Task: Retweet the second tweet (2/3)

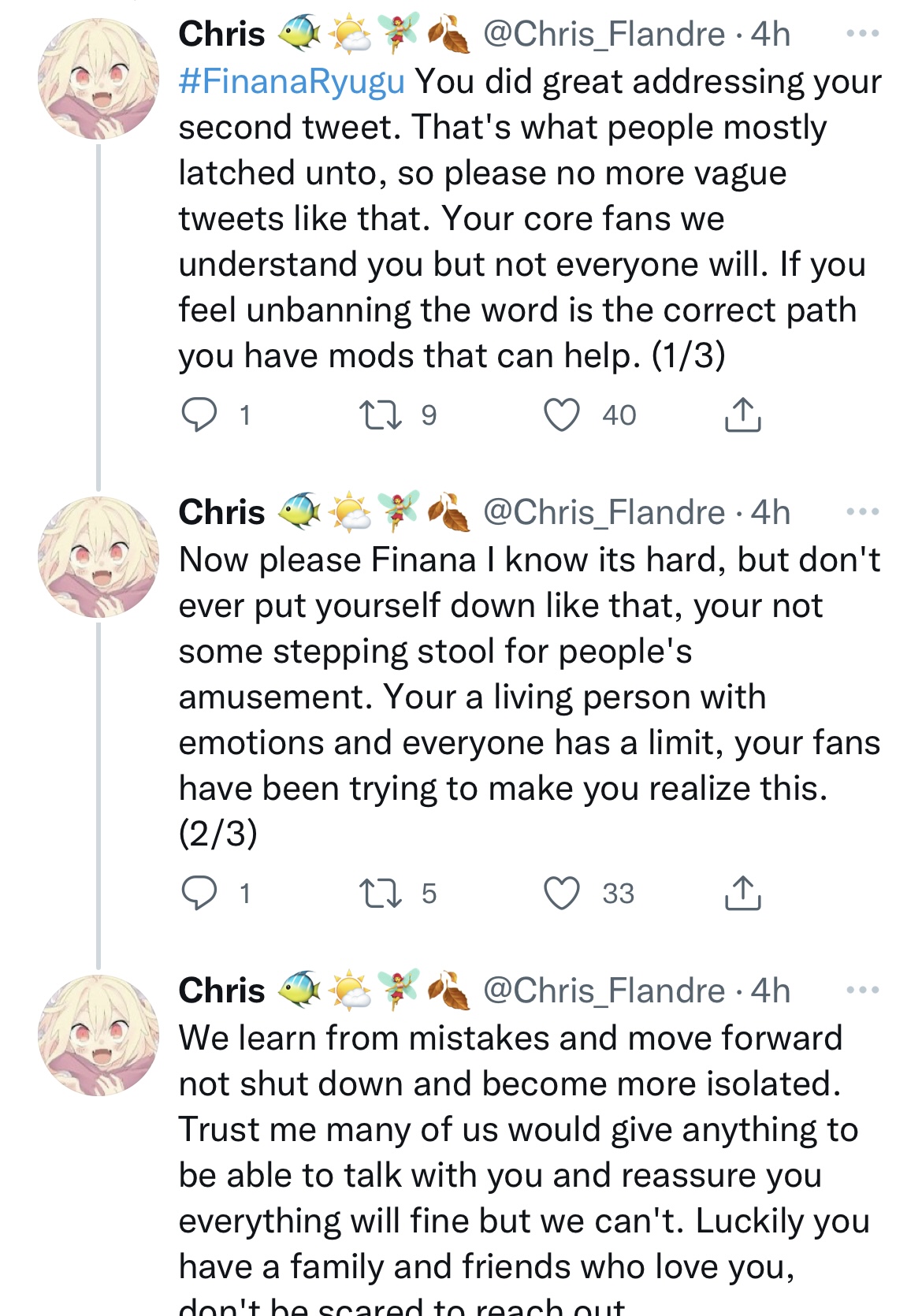Action: [381, 893]
